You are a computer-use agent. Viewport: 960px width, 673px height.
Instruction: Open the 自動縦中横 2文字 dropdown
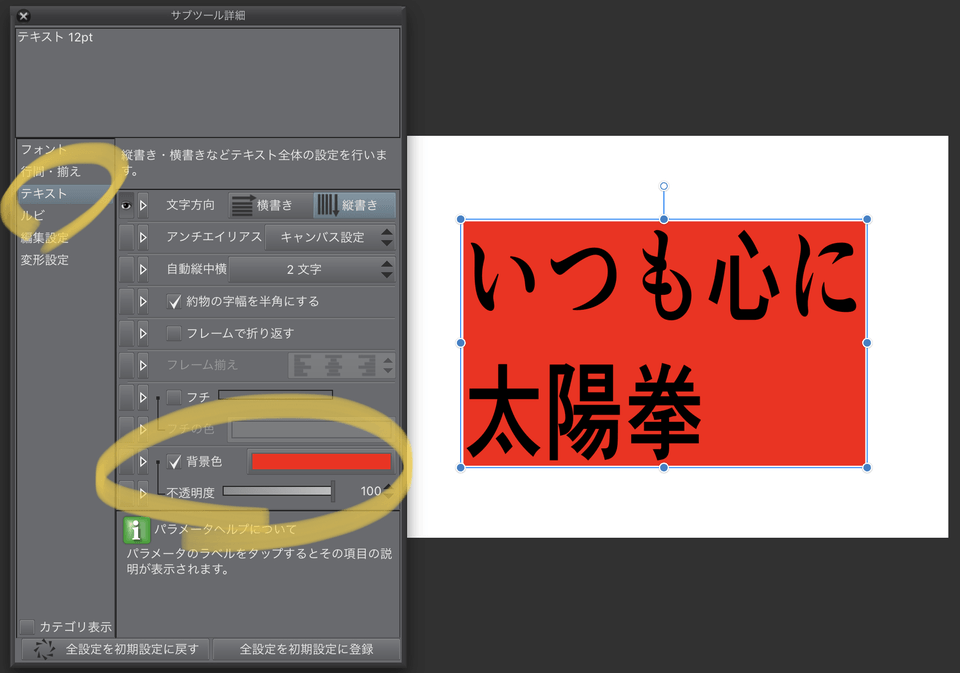click(312, 269)
